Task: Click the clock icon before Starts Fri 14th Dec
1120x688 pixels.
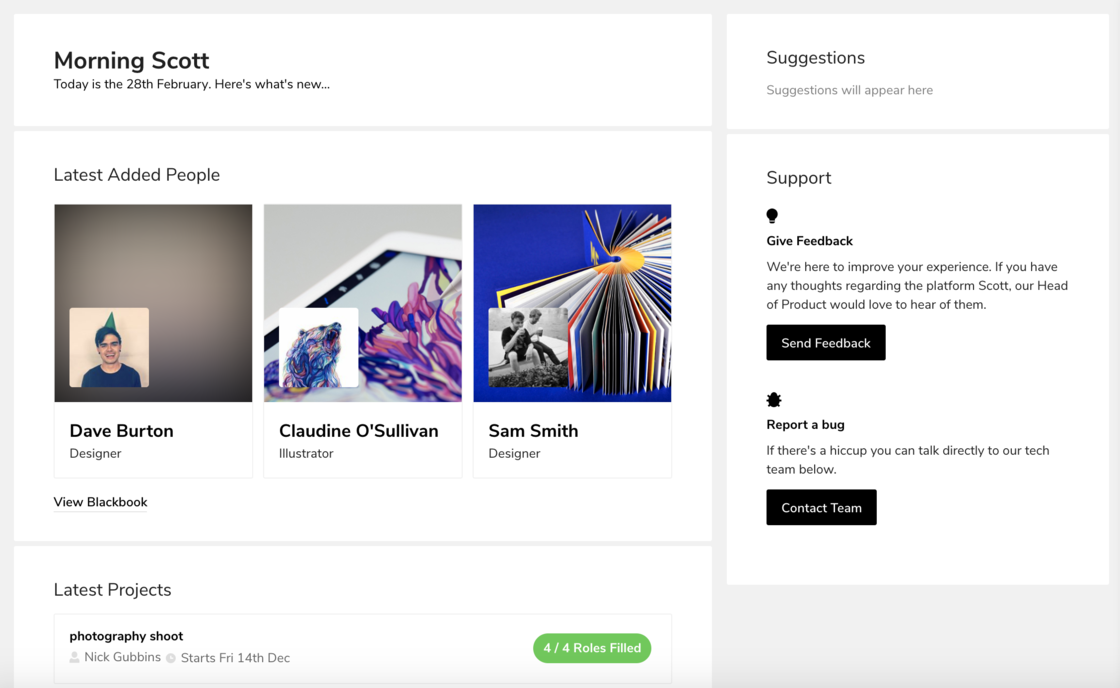Action: [171, 658]
